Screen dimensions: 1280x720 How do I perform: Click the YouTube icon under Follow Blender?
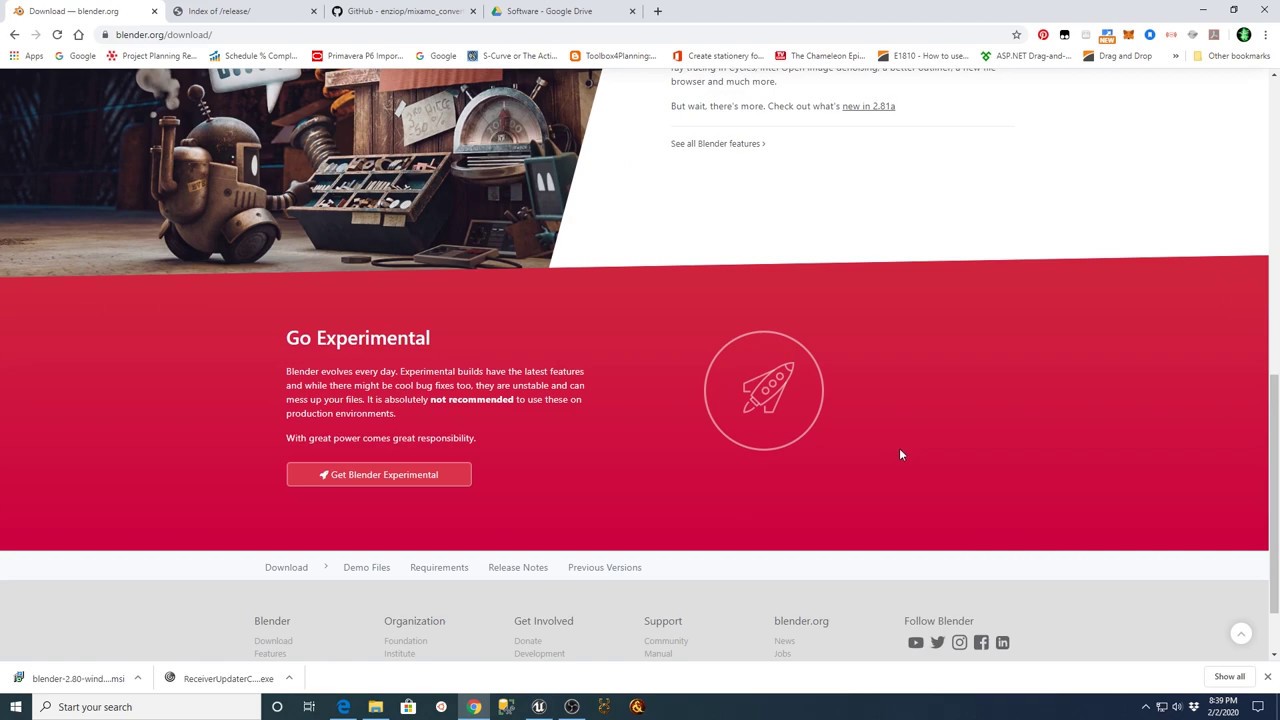tap(915, 642)
